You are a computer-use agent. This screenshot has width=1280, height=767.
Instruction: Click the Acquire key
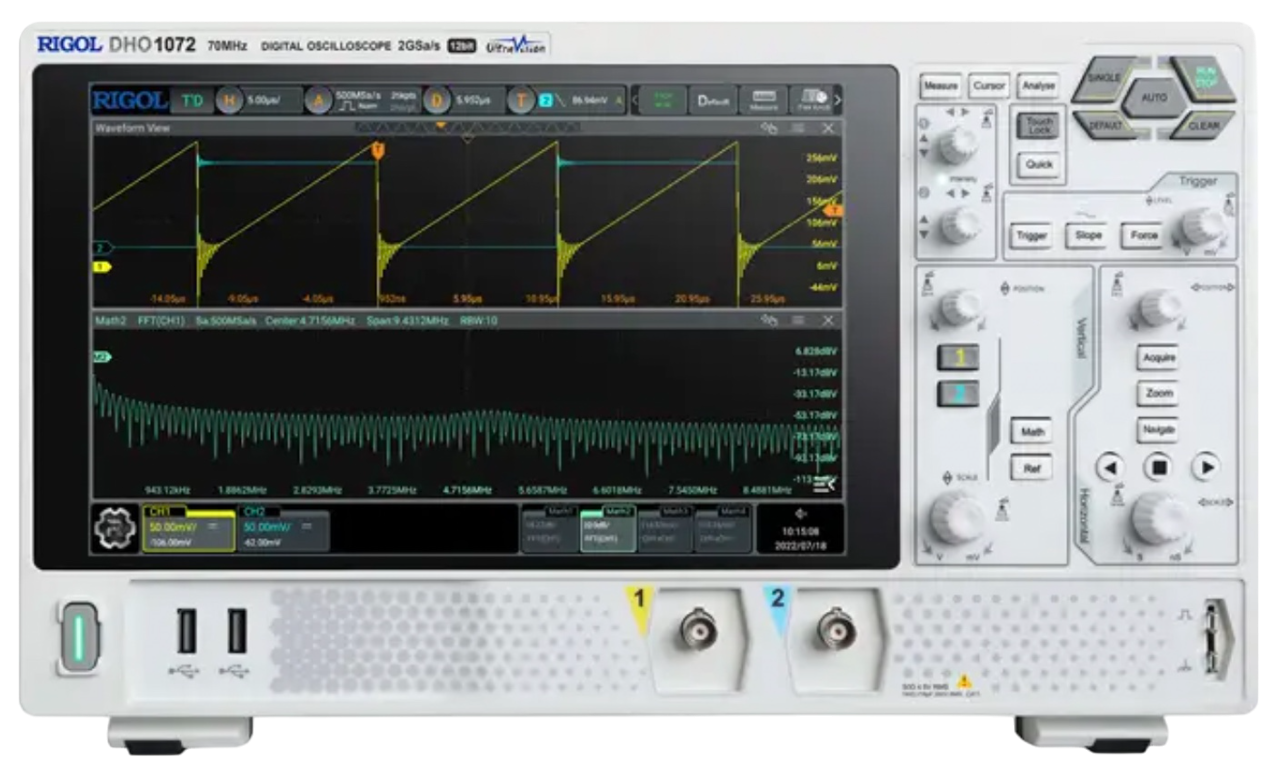coord(1158,358)
